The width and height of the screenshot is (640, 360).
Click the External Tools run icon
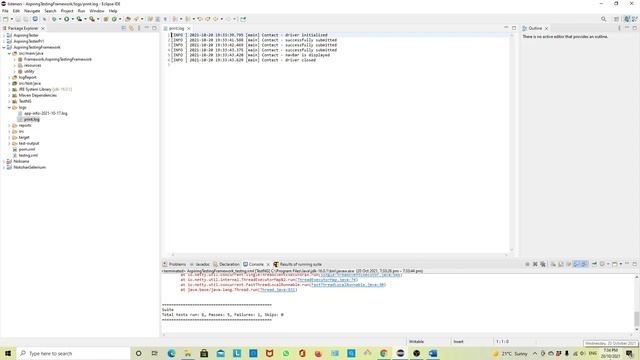92,19
